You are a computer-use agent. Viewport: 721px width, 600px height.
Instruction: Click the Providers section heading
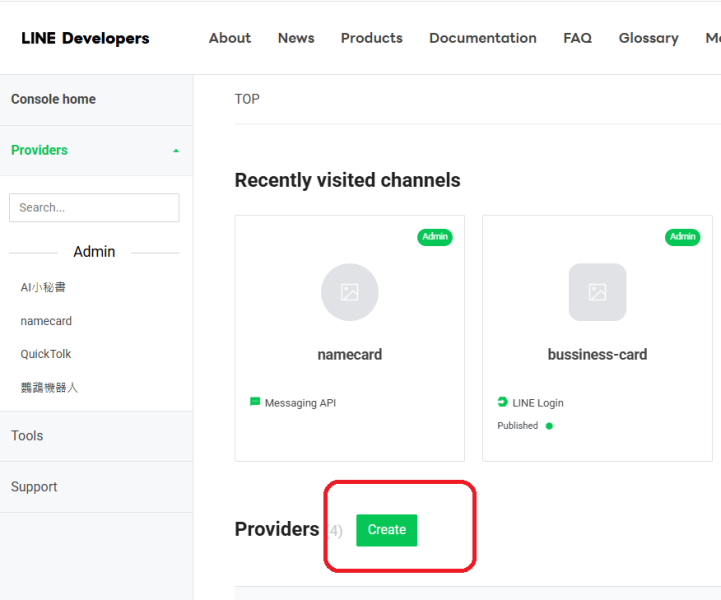coord(277,529)
